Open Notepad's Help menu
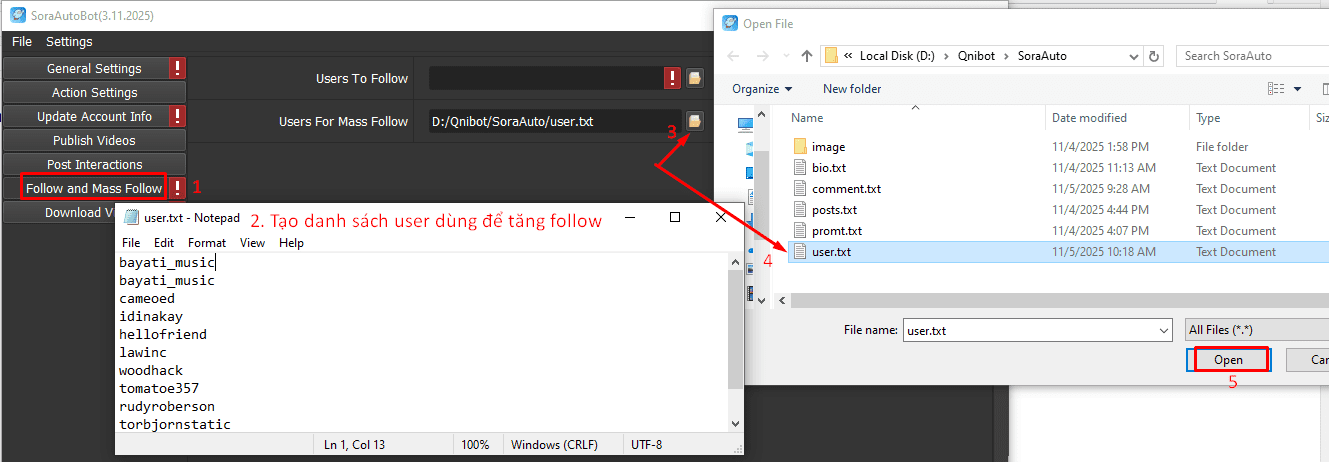The width and height of the screenshot is (1329, 462). pos(291,243)
